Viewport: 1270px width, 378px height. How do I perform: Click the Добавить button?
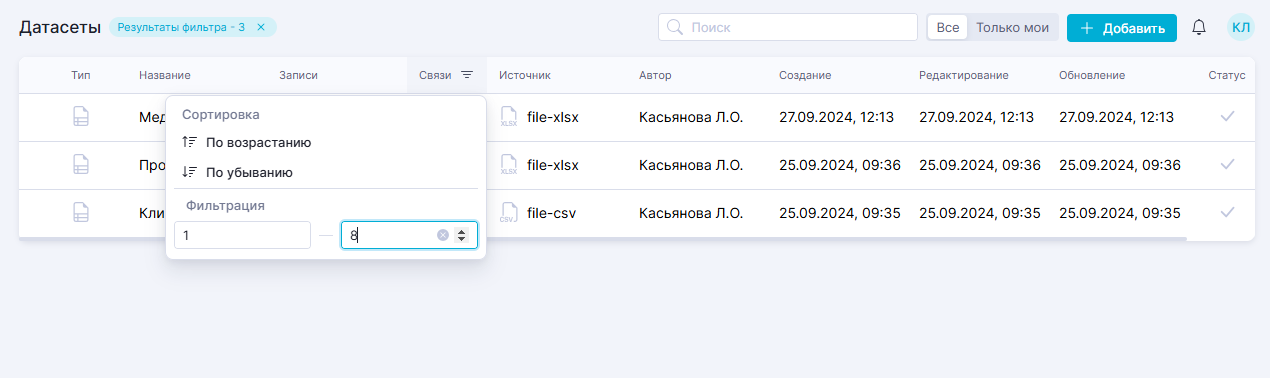[1122, 28]
